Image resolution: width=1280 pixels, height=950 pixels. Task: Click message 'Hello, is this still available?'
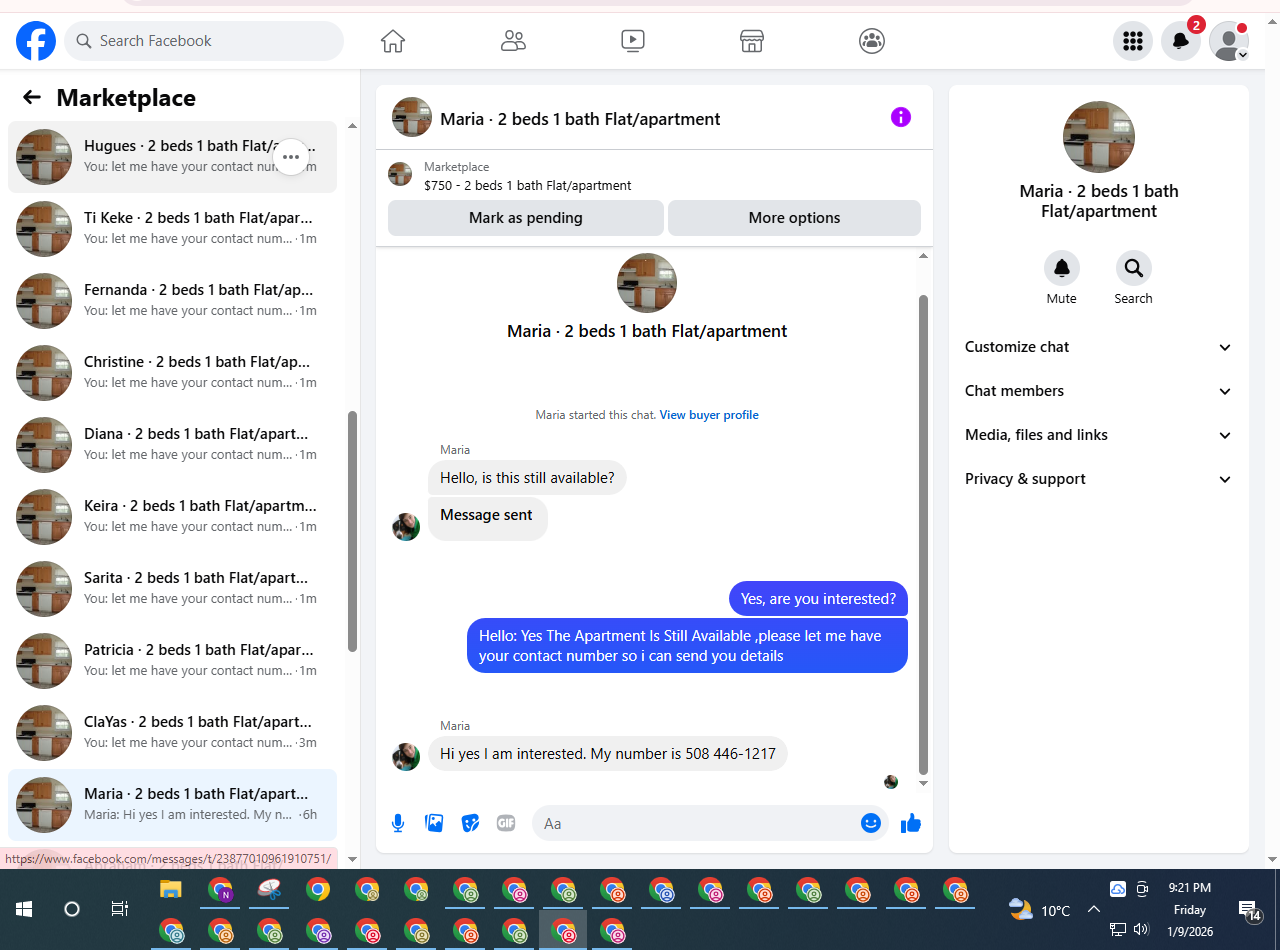(x=527, y=478)
